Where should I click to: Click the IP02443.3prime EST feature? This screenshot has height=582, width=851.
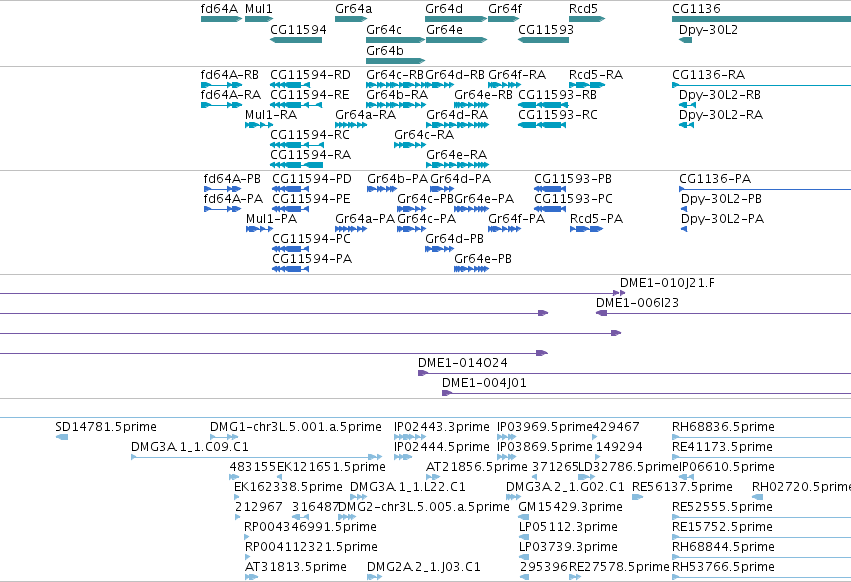[x=410, y=437]
